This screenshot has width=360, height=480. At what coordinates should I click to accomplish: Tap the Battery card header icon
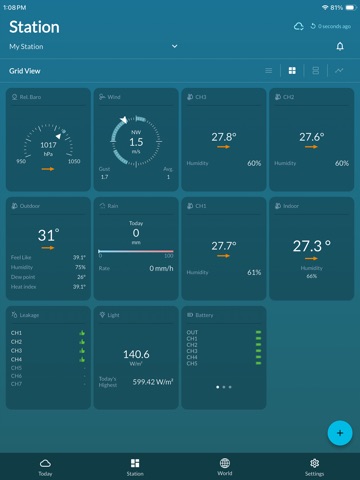(190, 315)
